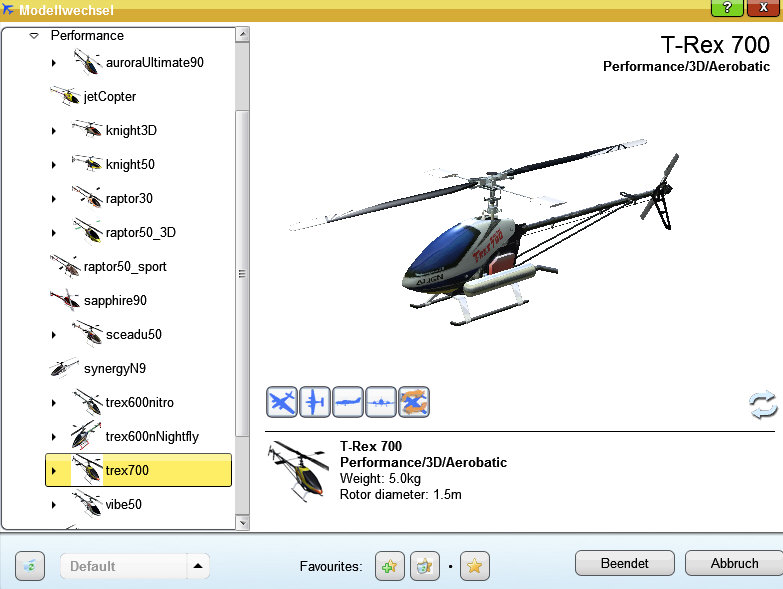Click the Abbruch button

pos(733,563)
